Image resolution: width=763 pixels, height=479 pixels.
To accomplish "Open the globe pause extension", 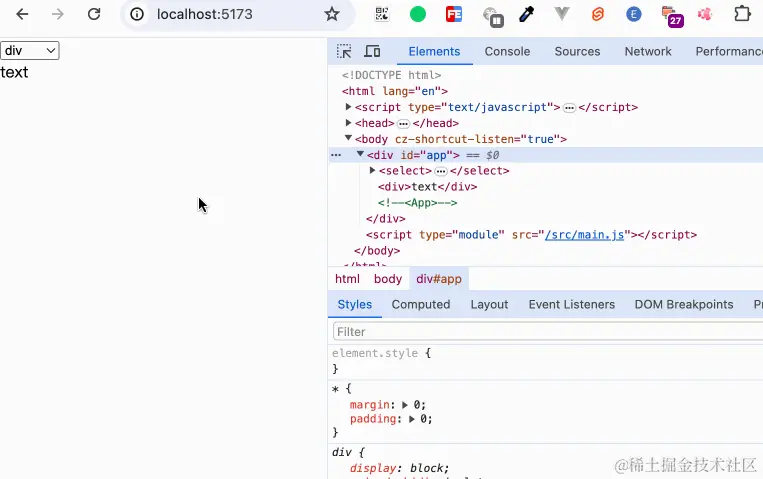I will click(492, 17).
